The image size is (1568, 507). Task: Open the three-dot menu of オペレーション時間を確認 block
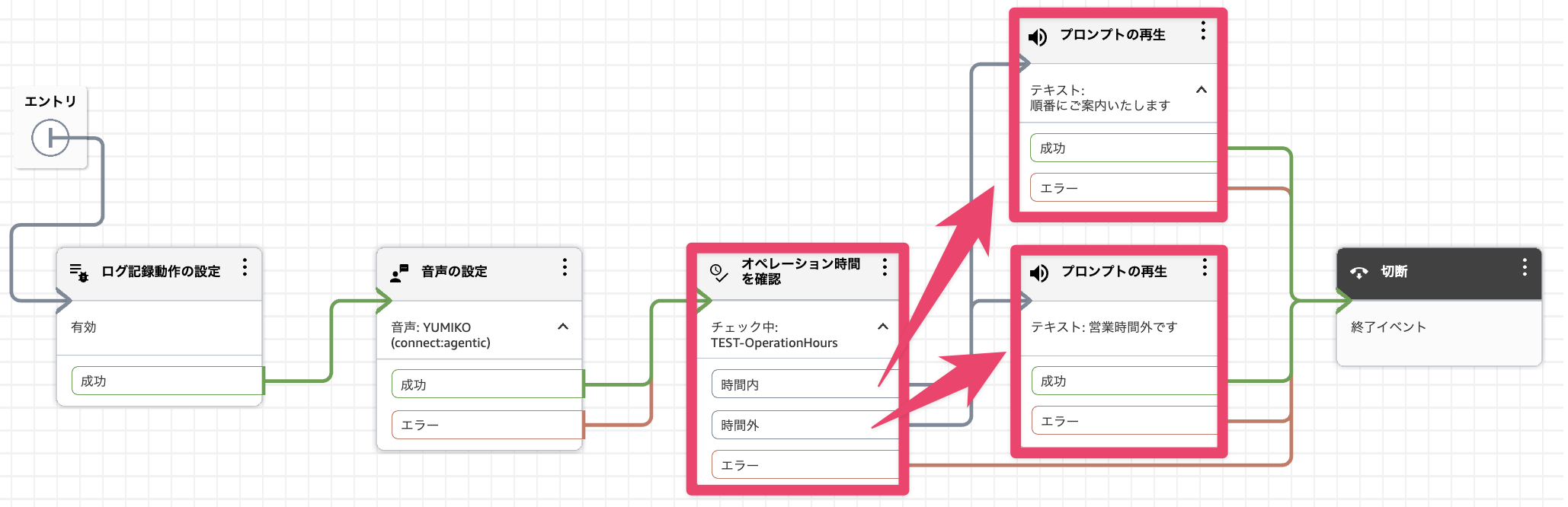click(885, 267)
